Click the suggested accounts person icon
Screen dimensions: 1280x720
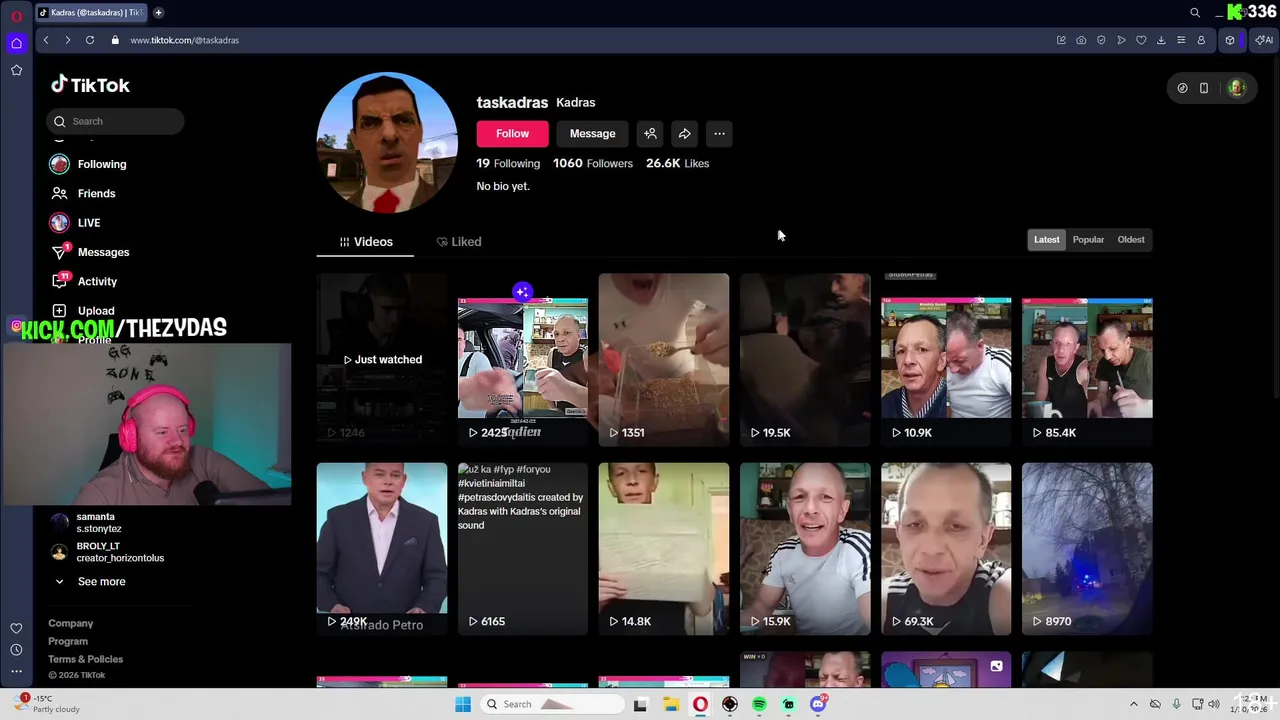pos(650,134)
